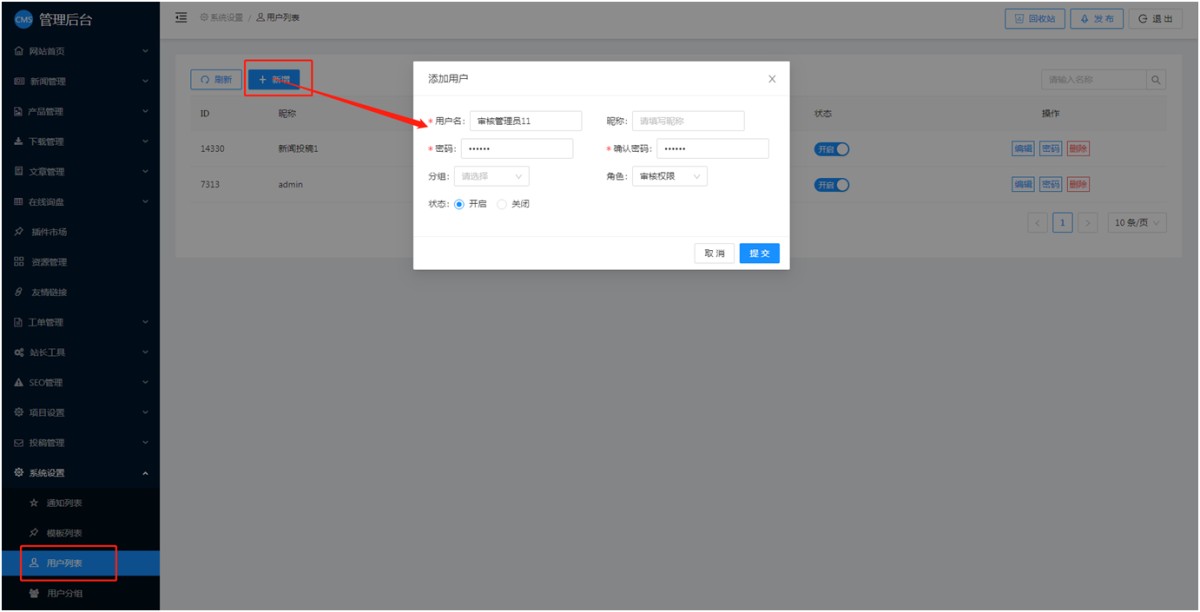Click 删除 for user 14330
Viewport: 1200px width, 612px height.
pyautogui.click(x=1078, y=149)
